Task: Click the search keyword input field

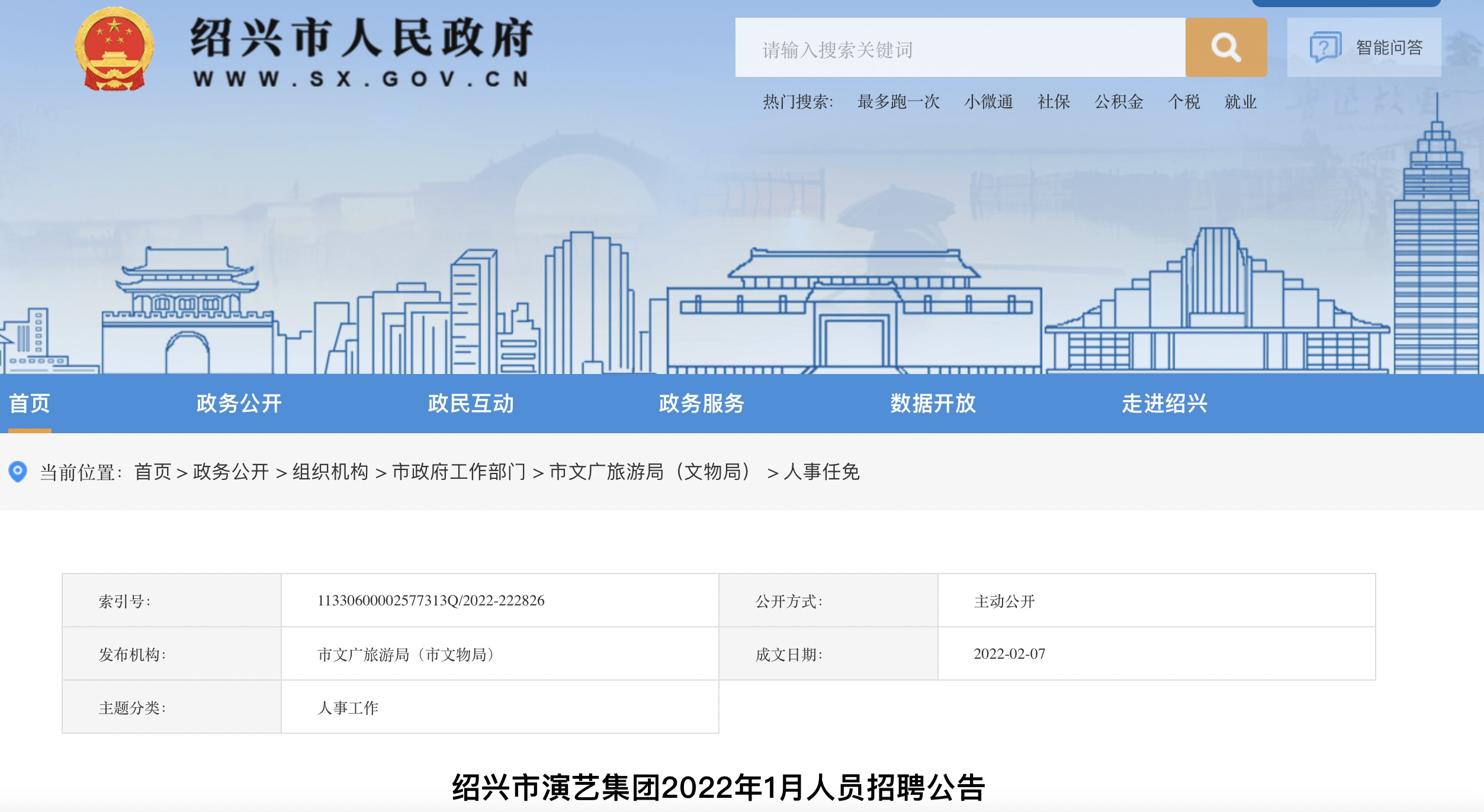Action: pyautogui.click(x=960, y=47)
